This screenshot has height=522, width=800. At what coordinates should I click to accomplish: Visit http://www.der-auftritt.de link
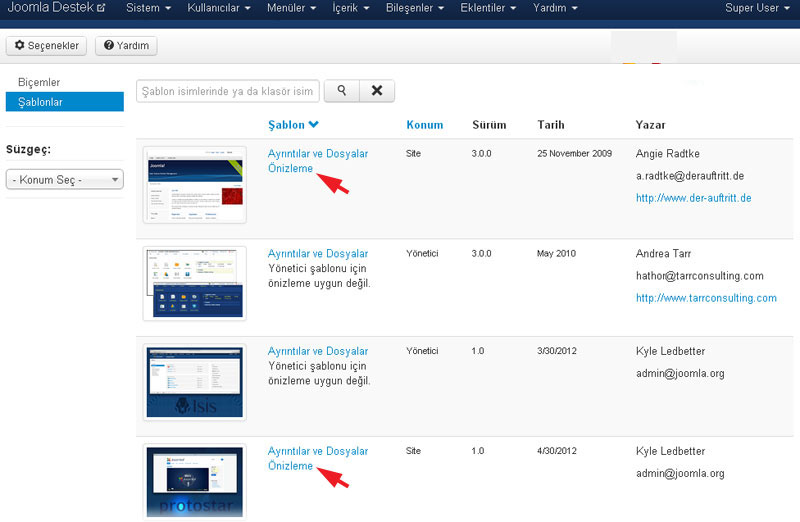[x=693, y=198]
